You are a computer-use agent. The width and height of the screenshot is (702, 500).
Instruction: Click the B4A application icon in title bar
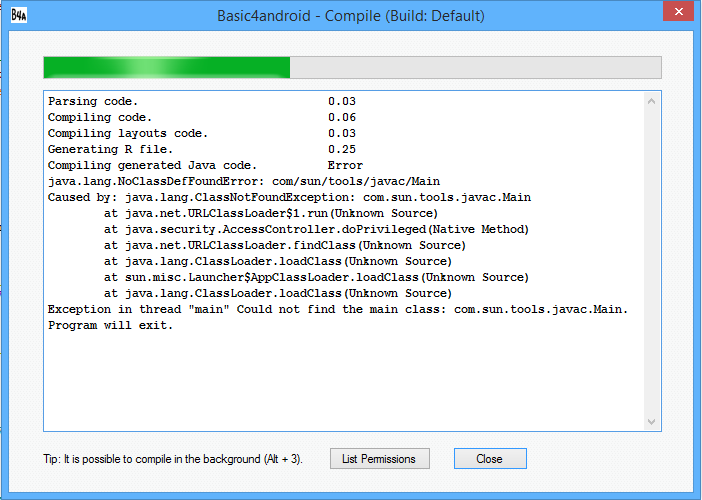pos(18,17)
